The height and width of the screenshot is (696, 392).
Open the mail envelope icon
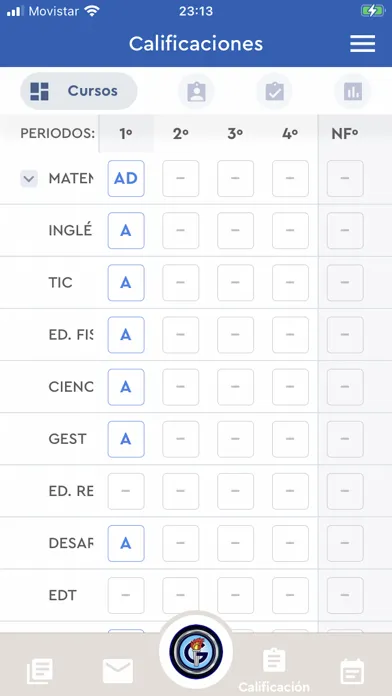click(x=118, y=671)
